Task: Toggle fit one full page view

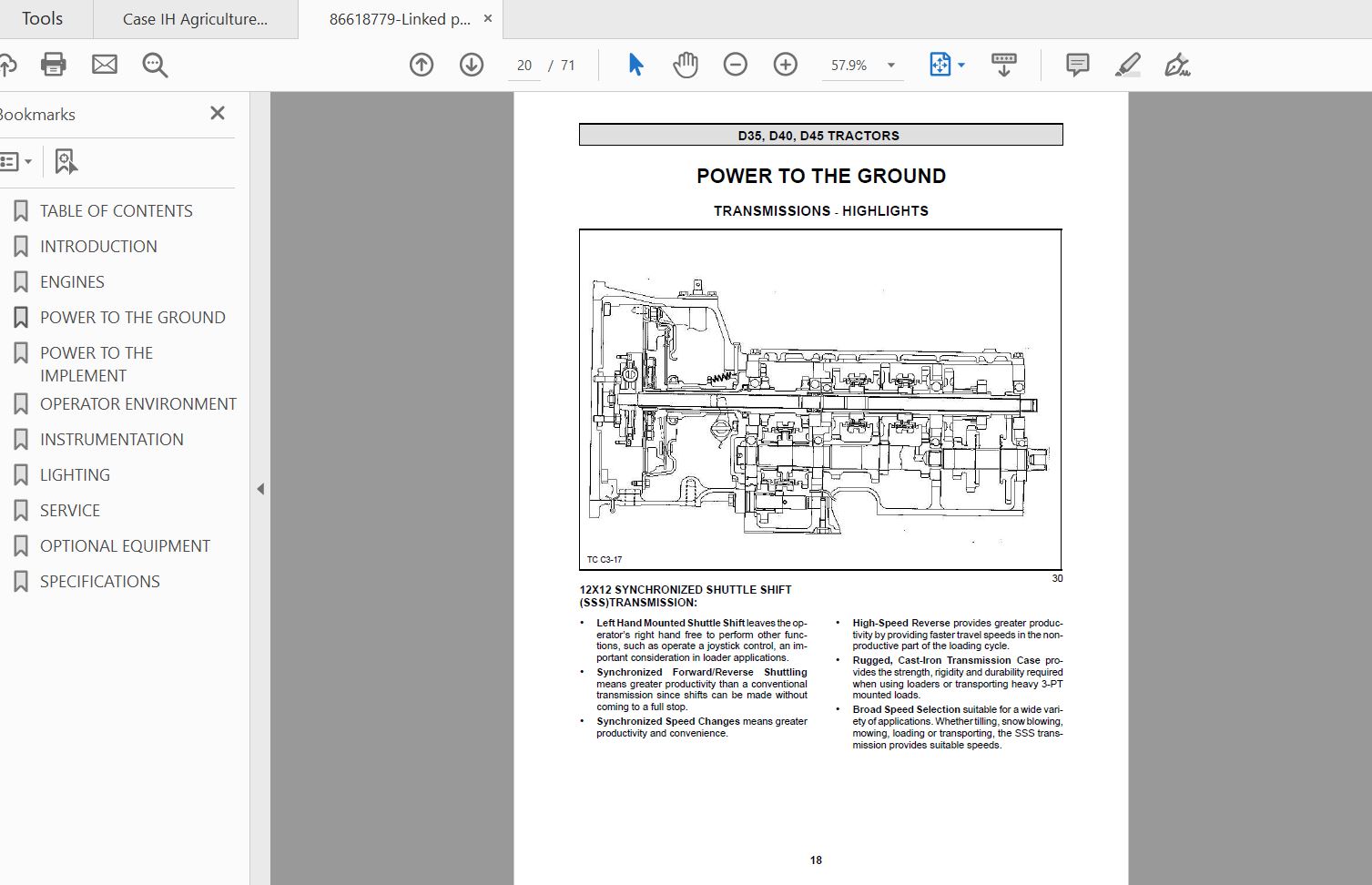Action: 940,65
